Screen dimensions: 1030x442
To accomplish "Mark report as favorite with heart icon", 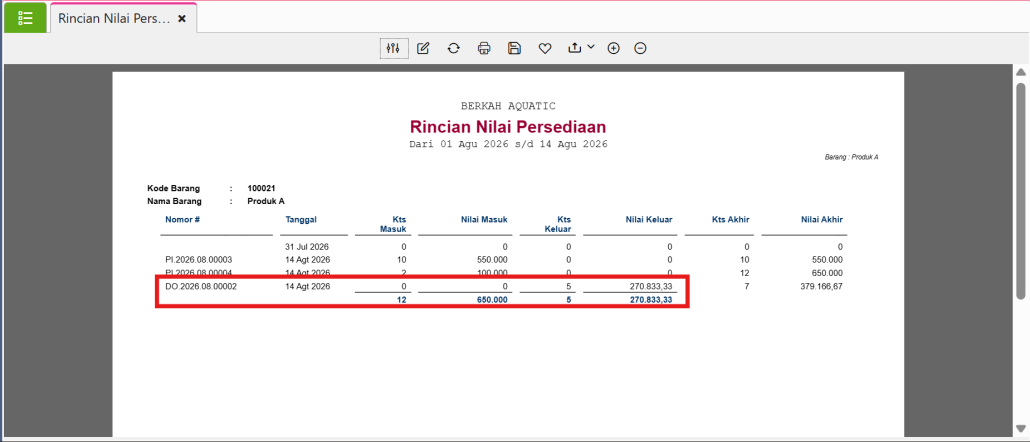I will 545,48.
